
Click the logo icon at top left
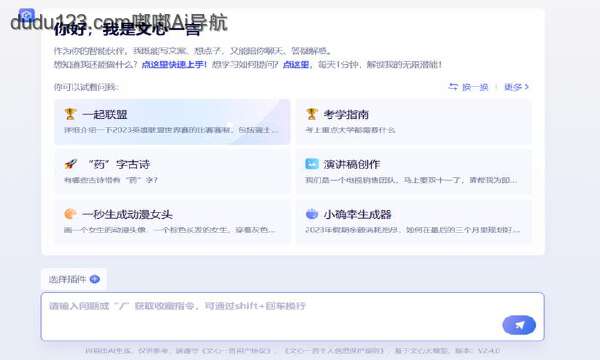27,16
